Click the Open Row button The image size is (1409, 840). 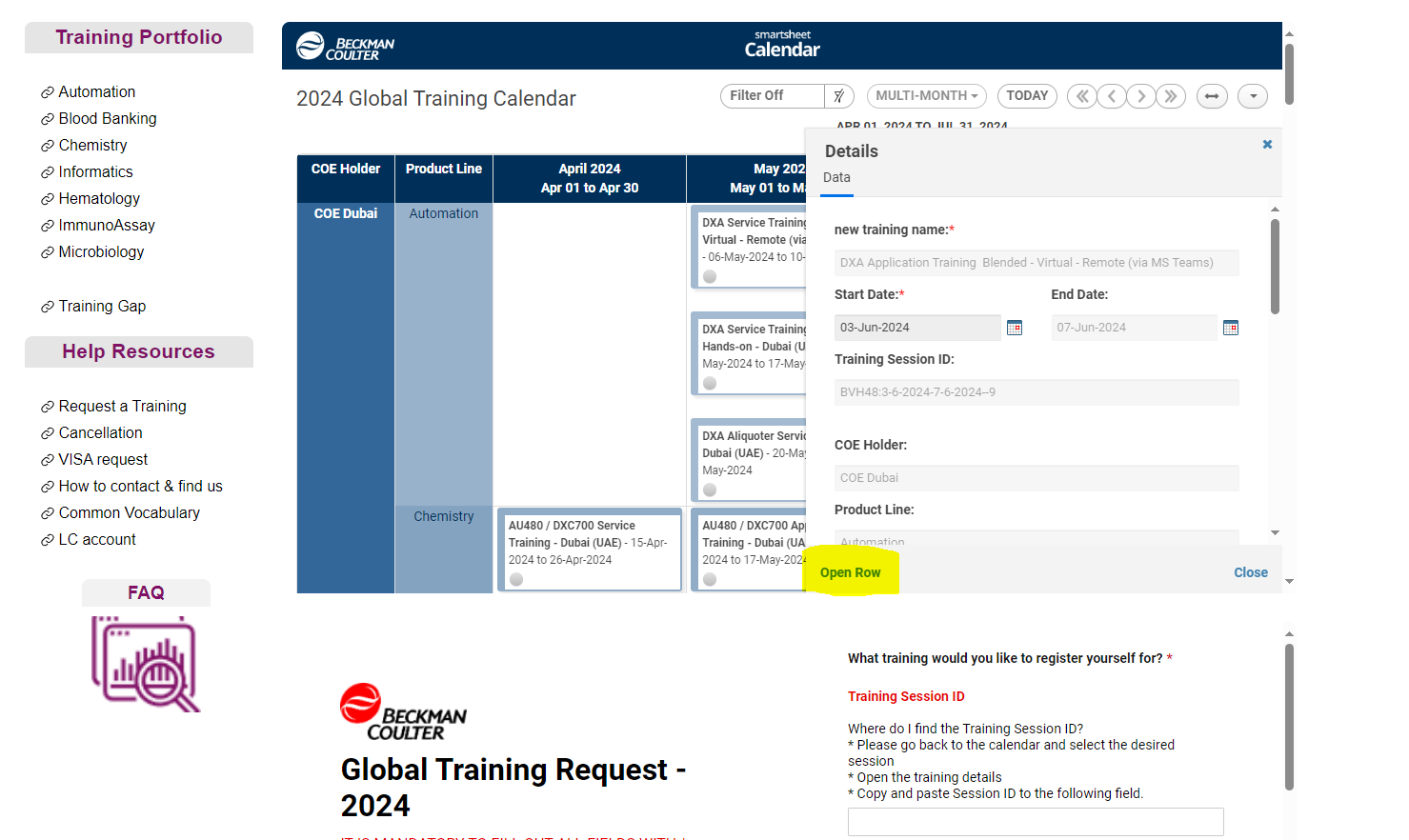(851, 572)
